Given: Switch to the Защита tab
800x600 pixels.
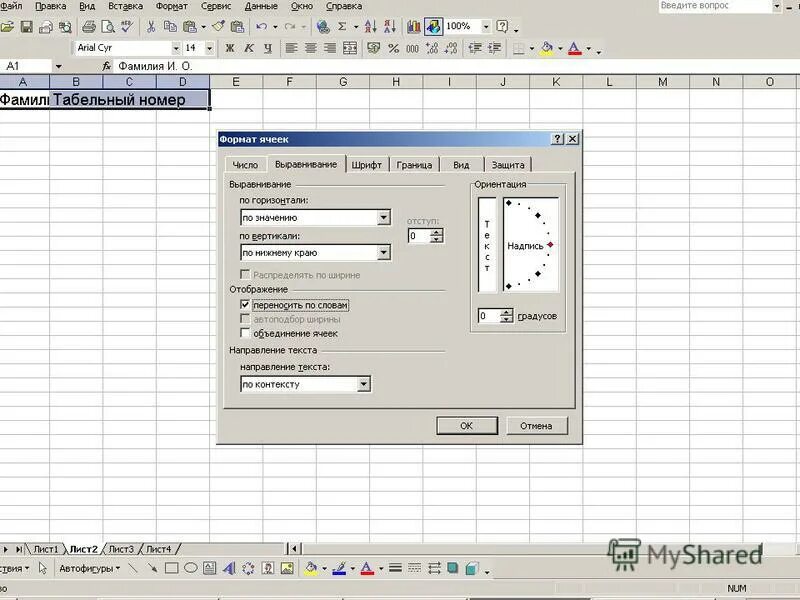Looking at the screenshot, I should pyautogui.click(x=508, y=165).
